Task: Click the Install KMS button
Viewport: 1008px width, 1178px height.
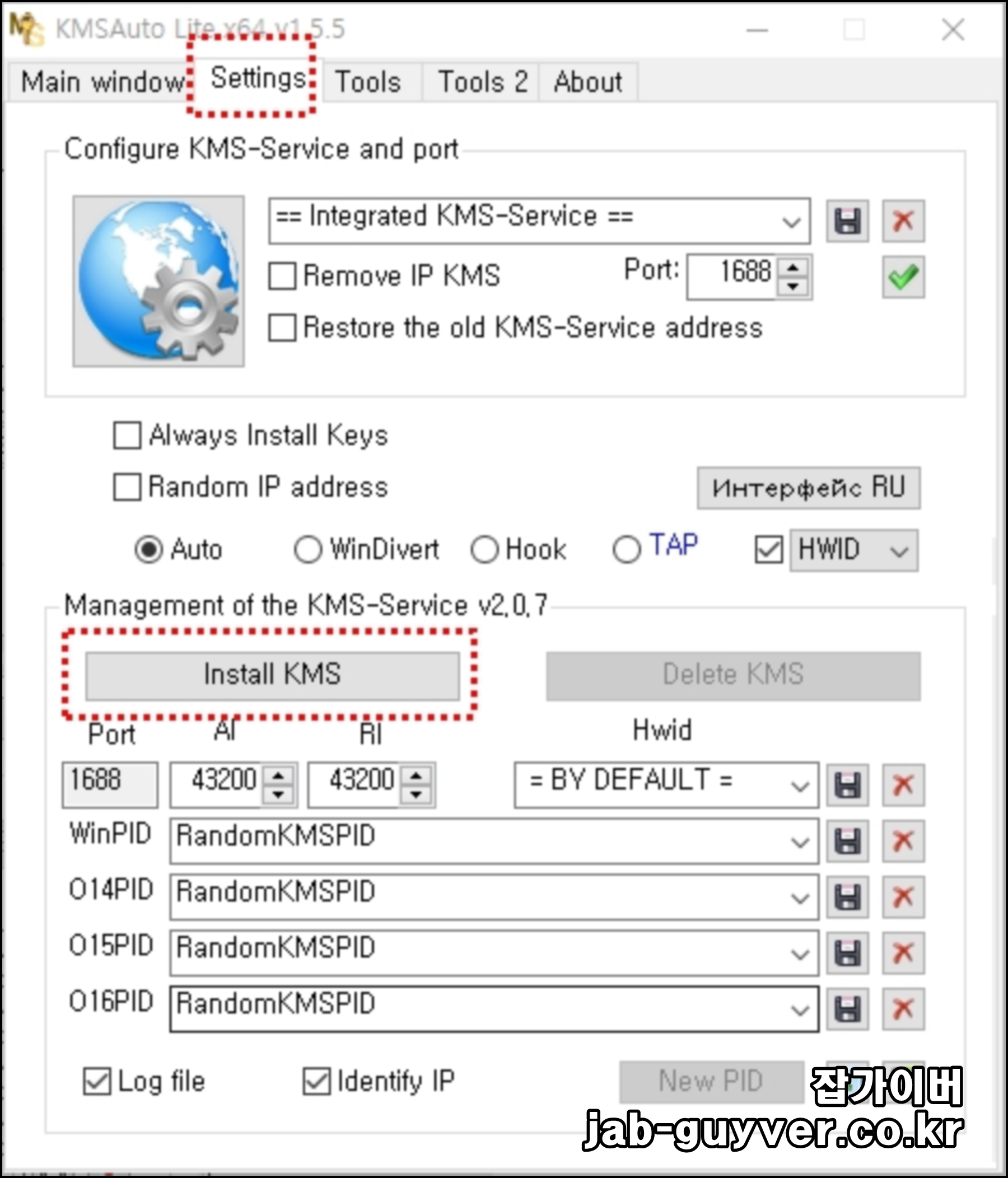Action: click(272, 675)
